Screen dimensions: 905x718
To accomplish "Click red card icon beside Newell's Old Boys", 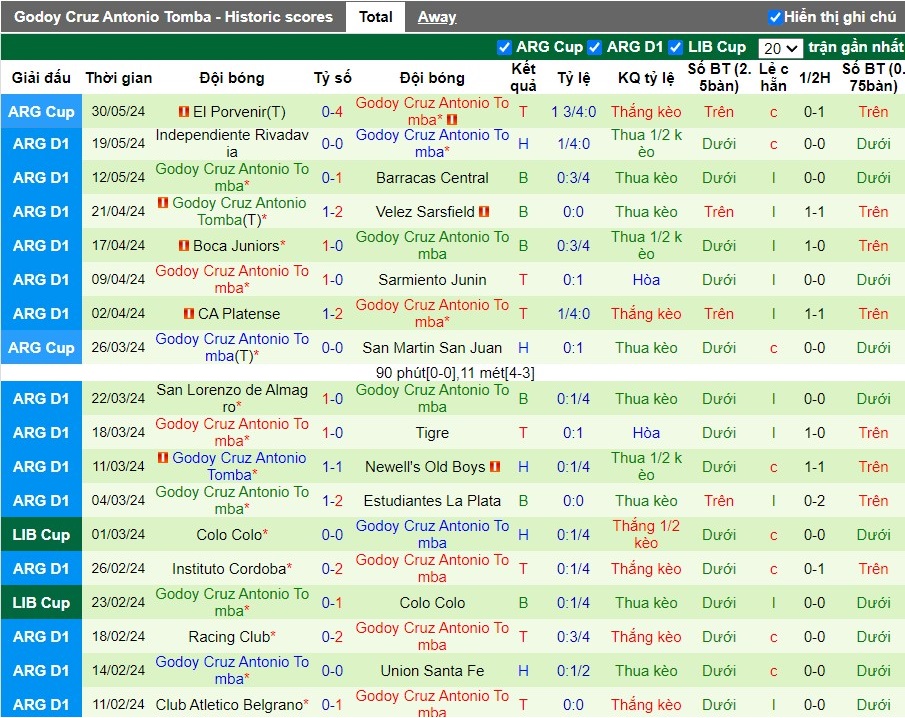I will coord(495,466).
